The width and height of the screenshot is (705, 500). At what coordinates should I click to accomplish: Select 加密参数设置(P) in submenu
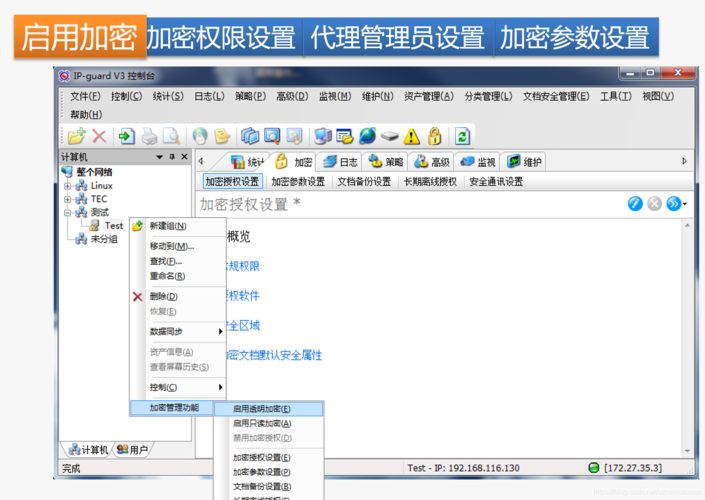pyautogui.click(x=268, y=472)
